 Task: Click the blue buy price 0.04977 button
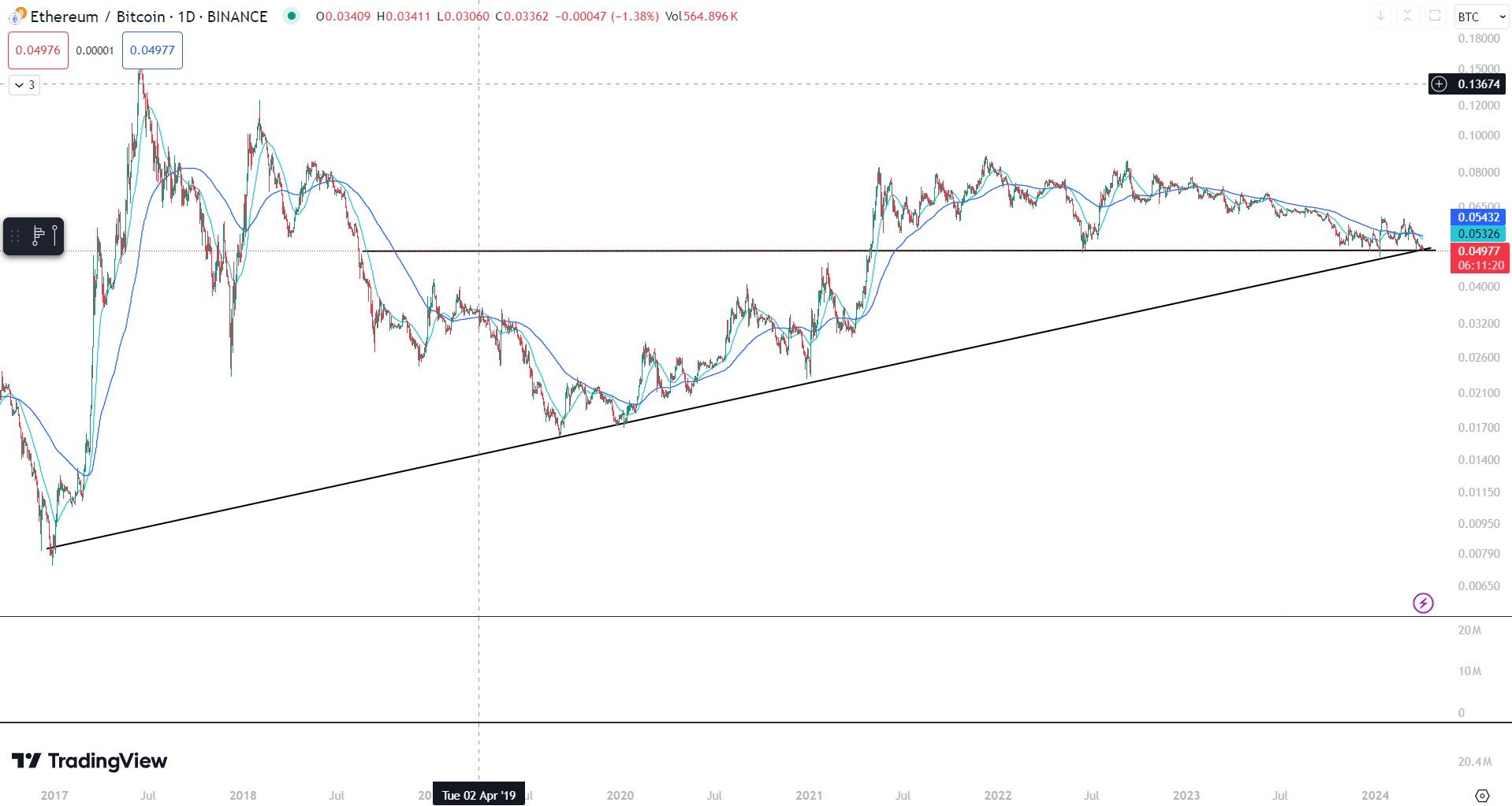152,50
